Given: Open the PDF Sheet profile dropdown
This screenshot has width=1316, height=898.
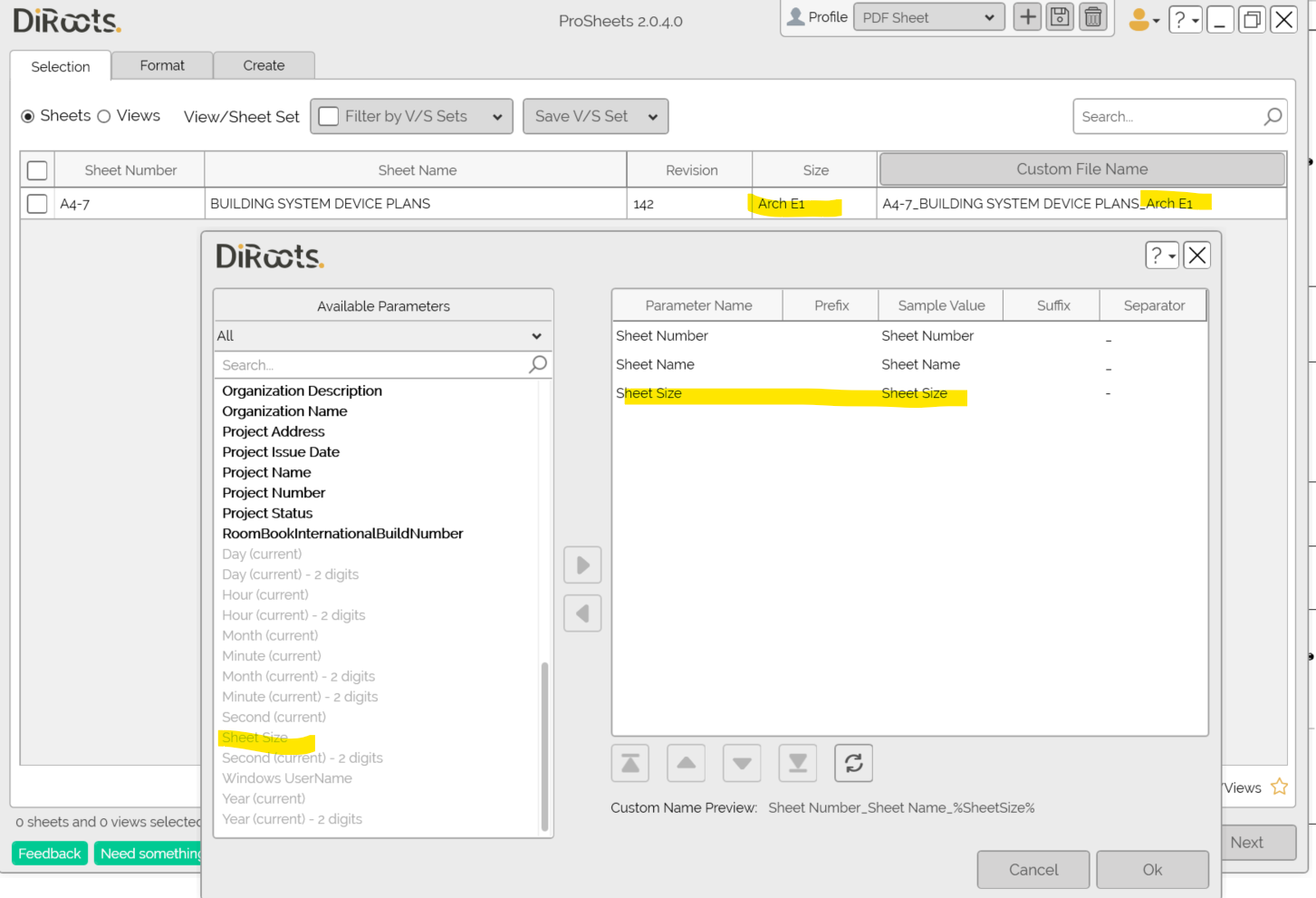Looking at the screenshot, I should (x=928, y=17).
